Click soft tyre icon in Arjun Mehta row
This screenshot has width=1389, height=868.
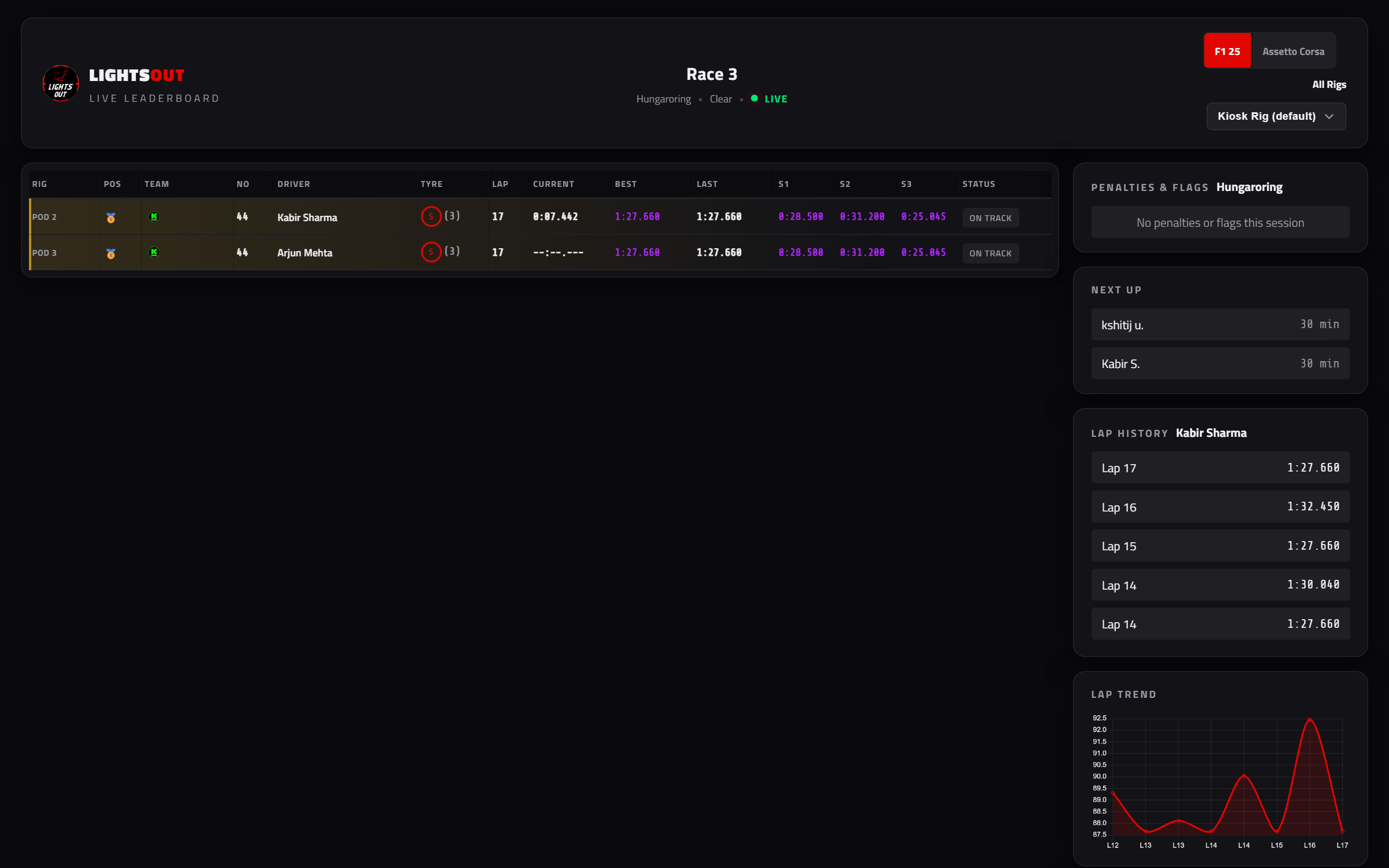click(431, 252)
